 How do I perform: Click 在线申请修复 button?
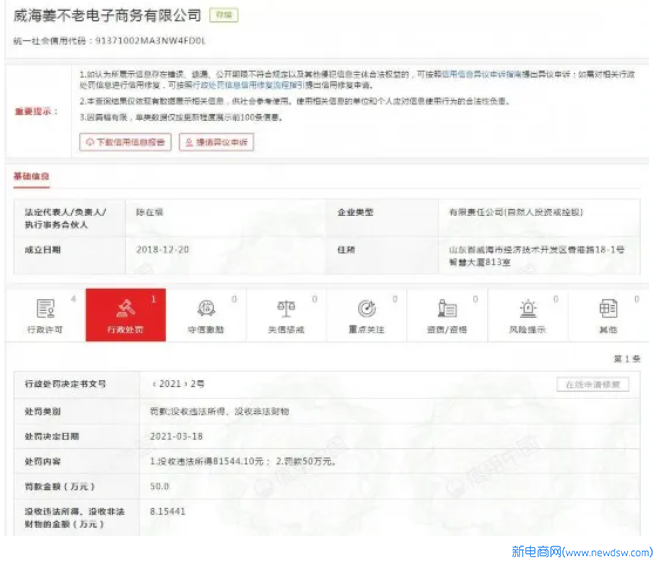(x=593, y=384)
